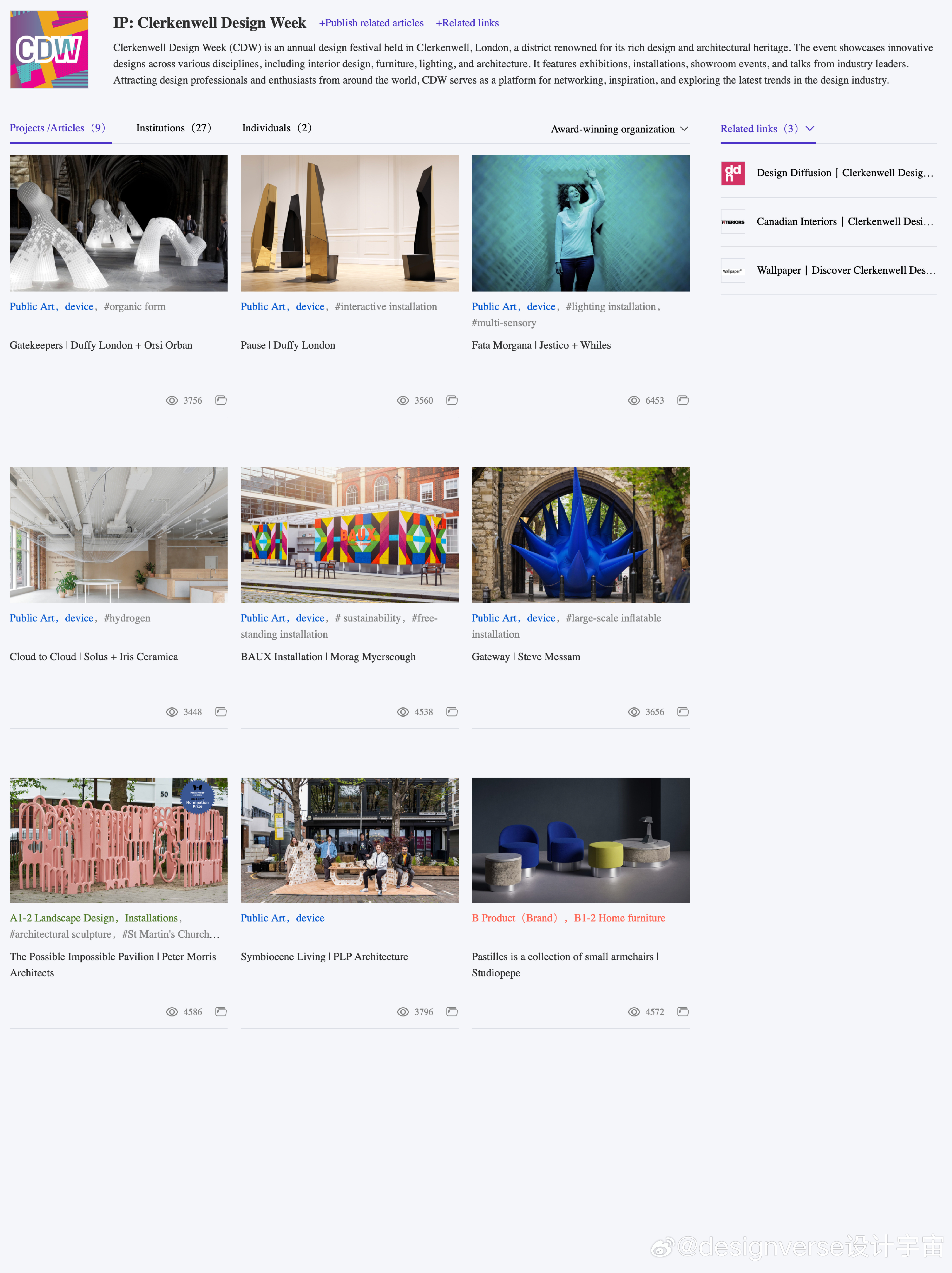Click the eye views icon beside 4572

[x=634, y=1012]
